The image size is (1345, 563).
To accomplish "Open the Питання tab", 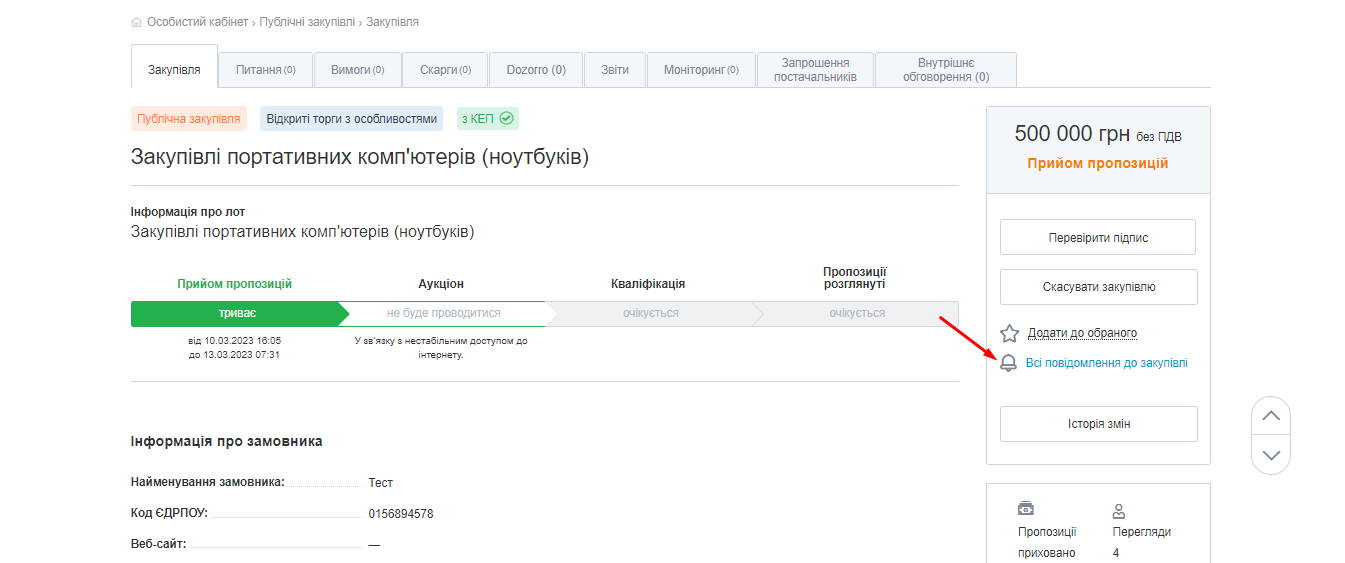I will click(266, 70).
